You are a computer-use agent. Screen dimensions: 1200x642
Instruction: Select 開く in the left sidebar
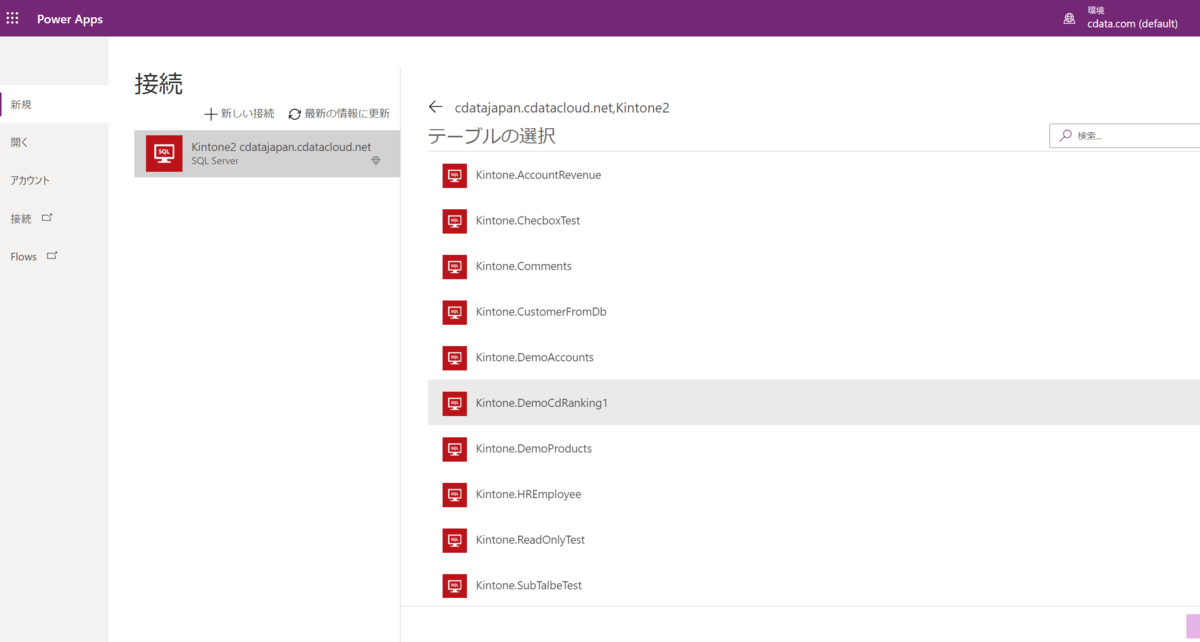coord(54,142)
